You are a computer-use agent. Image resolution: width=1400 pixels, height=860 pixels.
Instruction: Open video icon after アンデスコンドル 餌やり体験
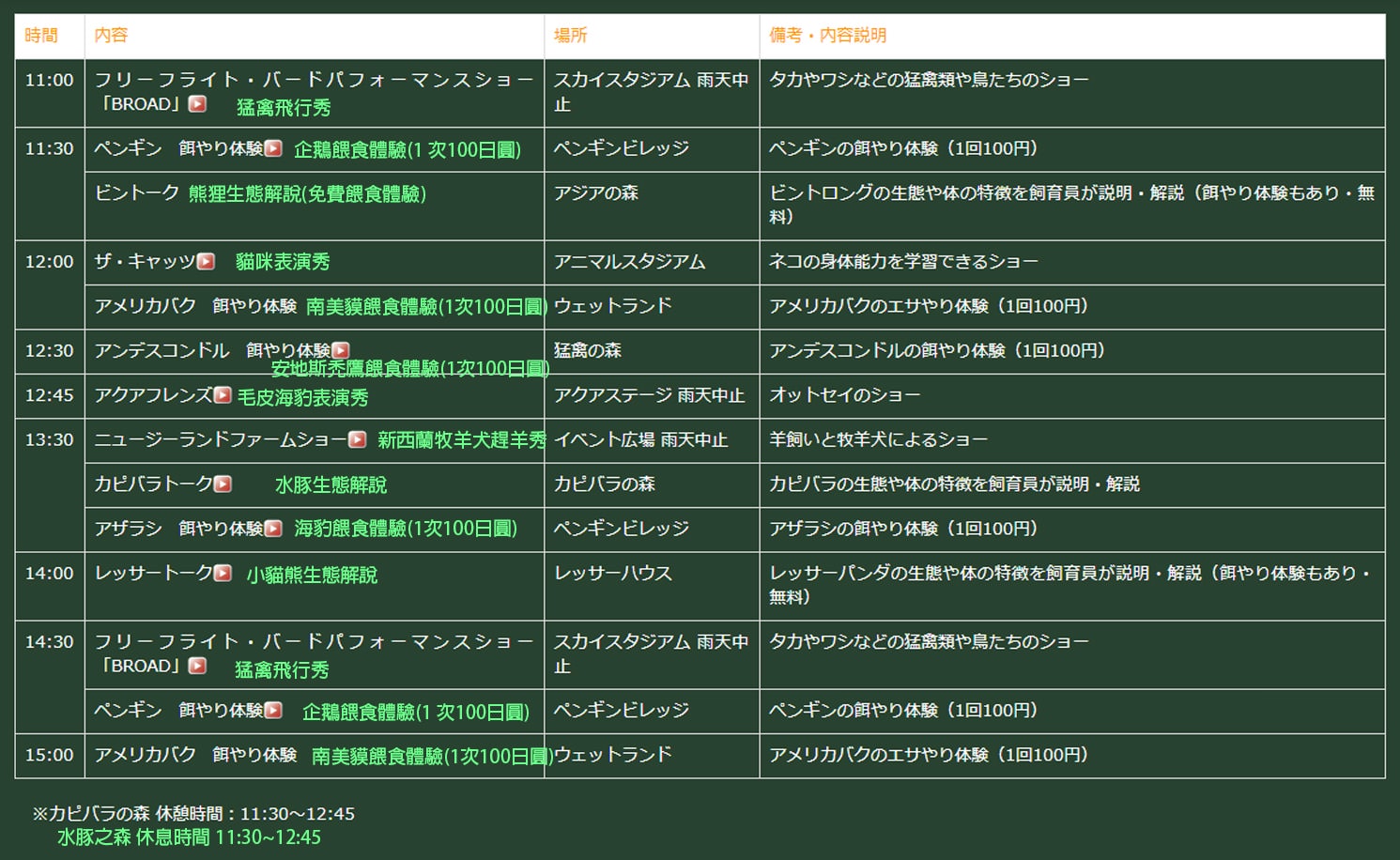tap(341, 350)
